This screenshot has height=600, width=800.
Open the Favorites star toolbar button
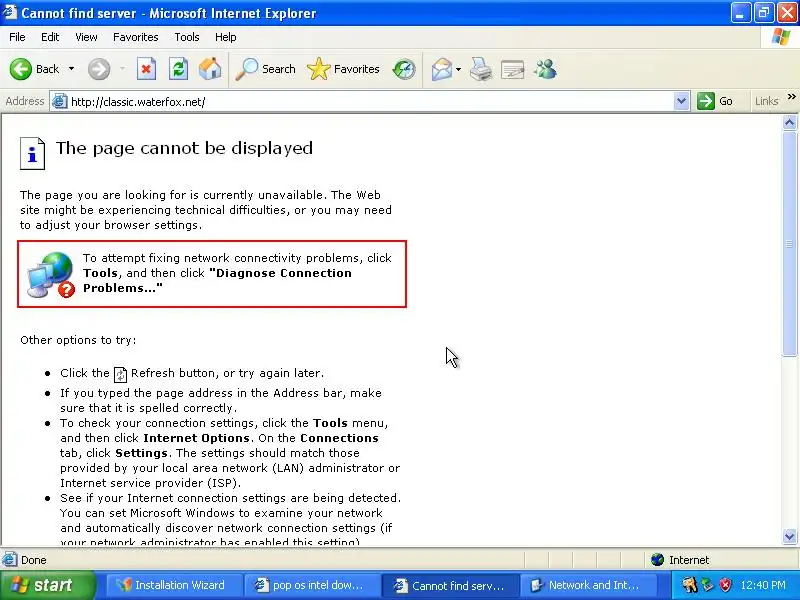[343, 69]
